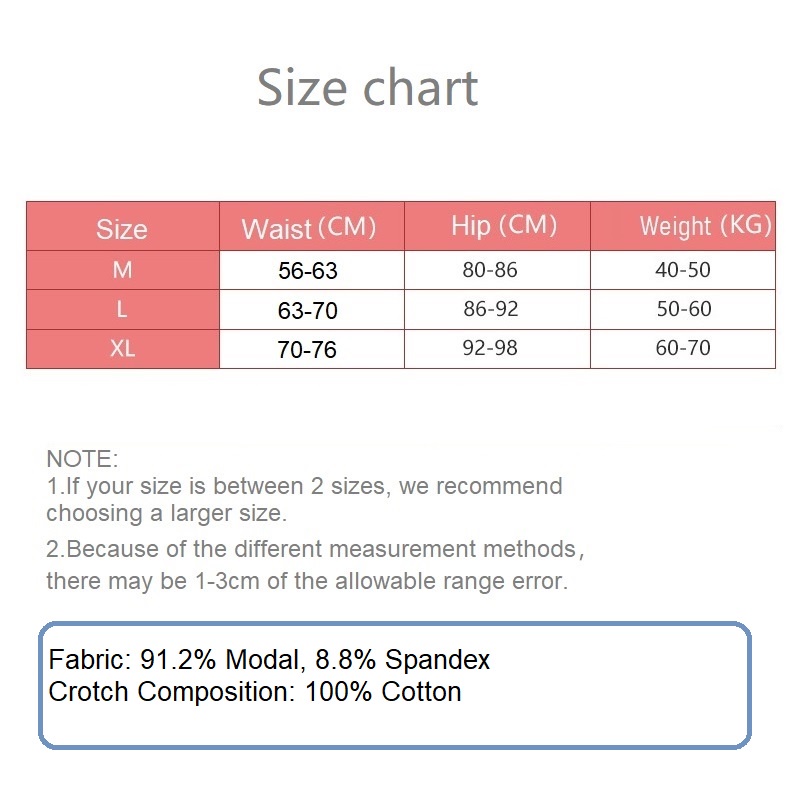This screenshot has width=800, height=800.
Task: Select the Weight (KG) column header
Action: (705, 225)
